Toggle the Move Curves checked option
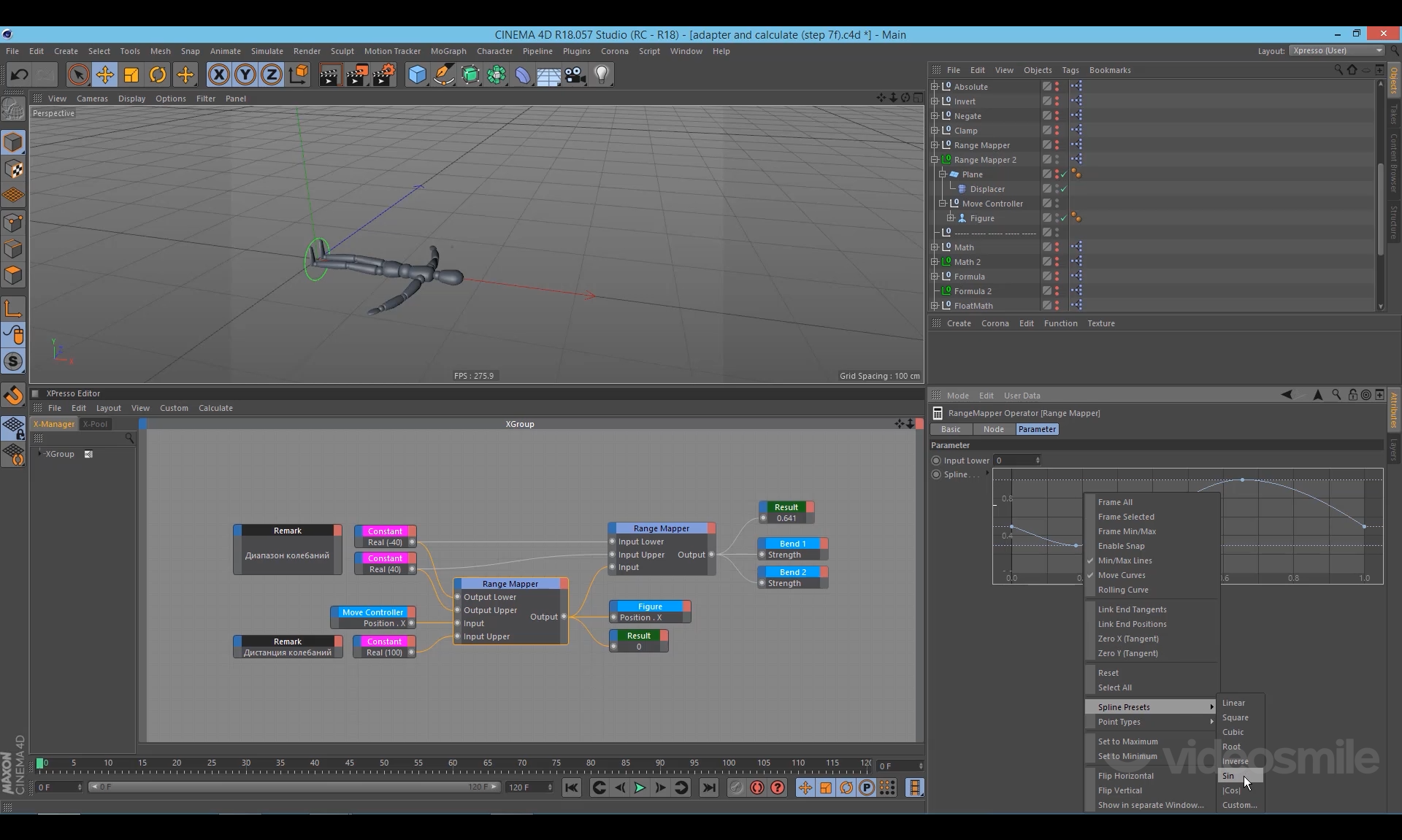The image size is (1402, 840). tap(1122, 575)
